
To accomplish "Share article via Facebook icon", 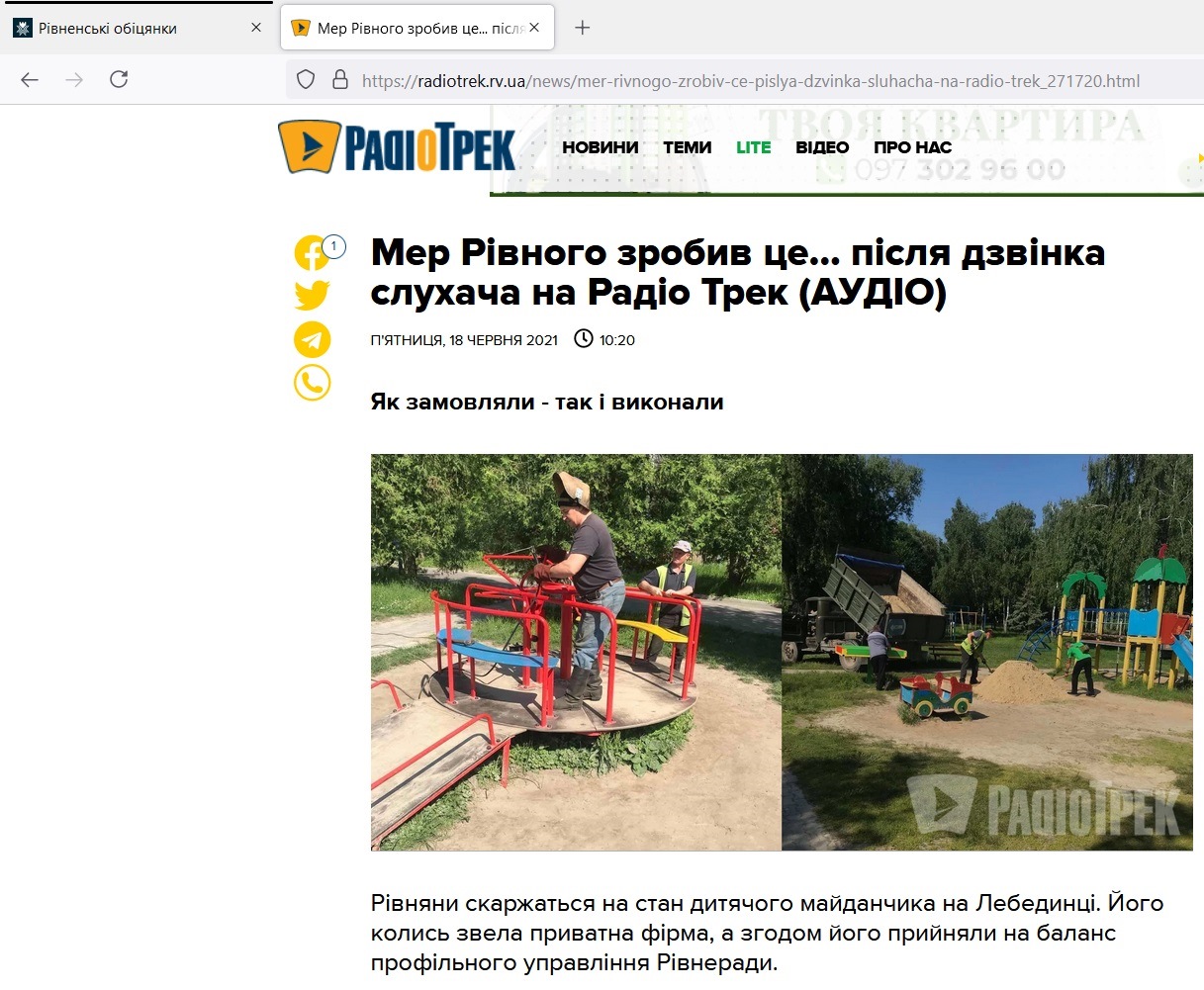I will point(312,254).
